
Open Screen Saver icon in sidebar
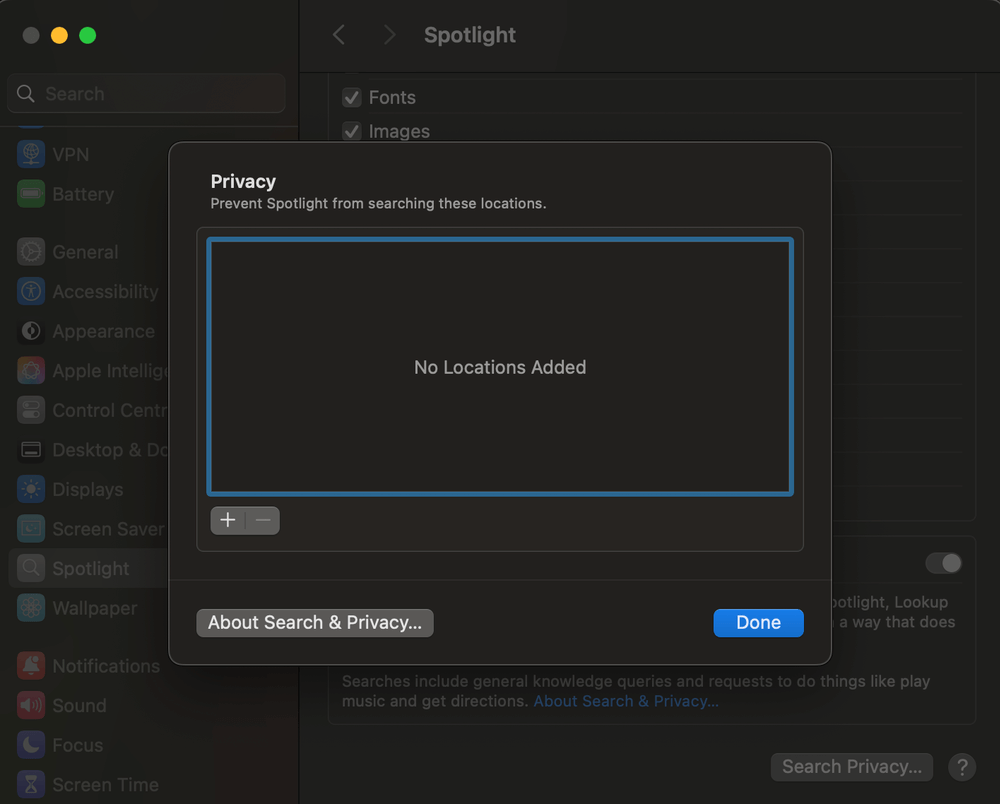click(31, 529)
